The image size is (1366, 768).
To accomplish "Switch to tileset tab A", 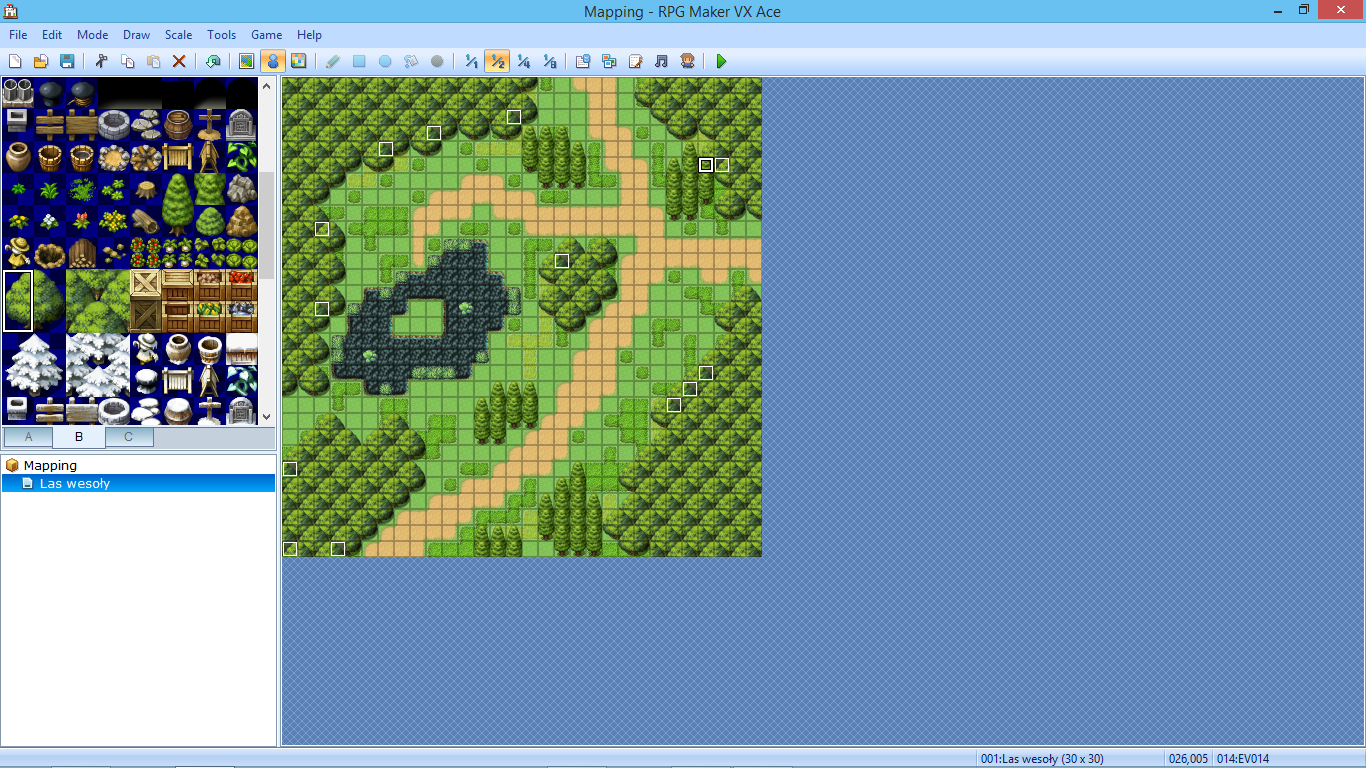I will 28,437.
